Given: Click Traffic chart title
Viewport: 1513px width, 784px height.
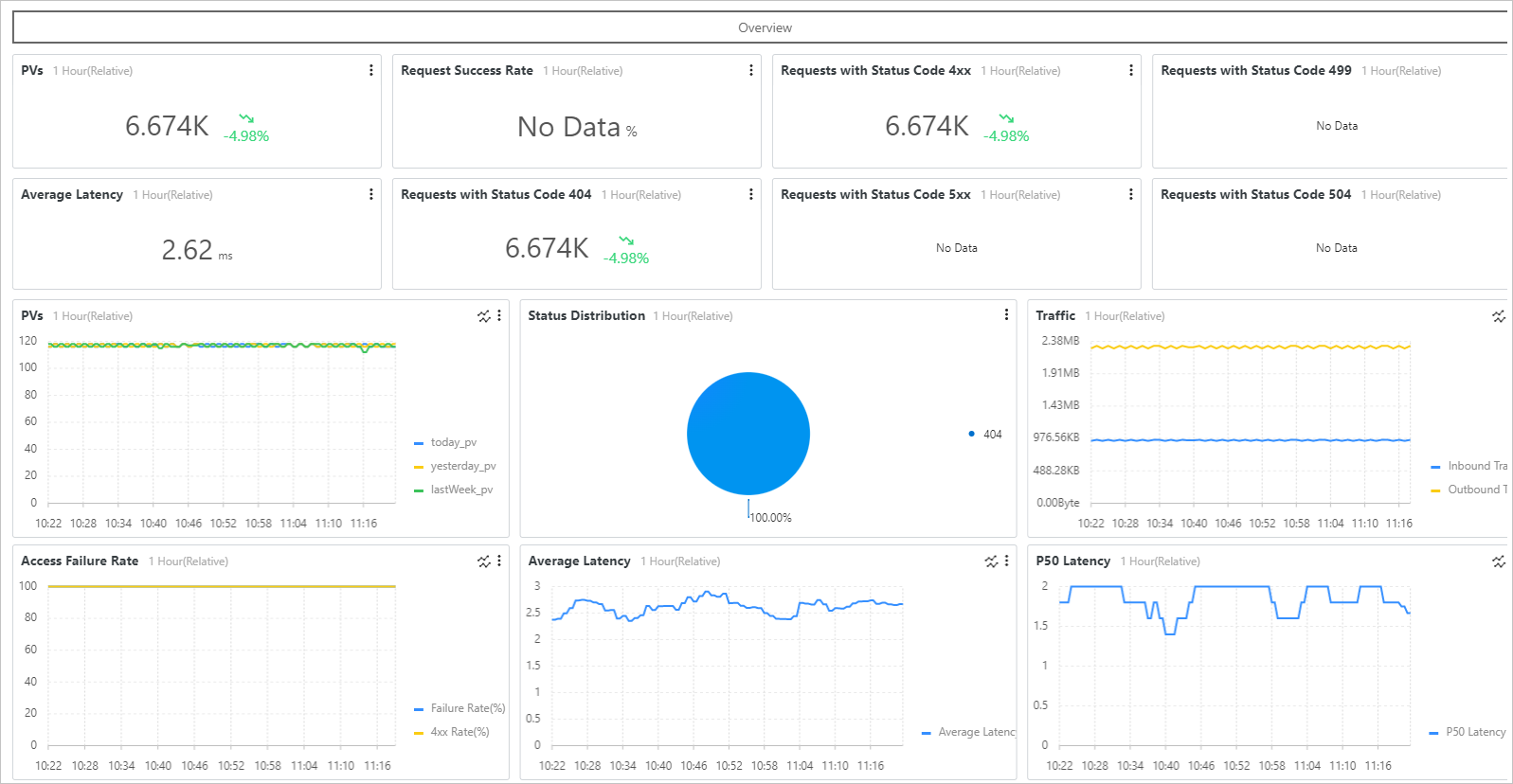Looking at the screenshot, I should point(1055,315).
